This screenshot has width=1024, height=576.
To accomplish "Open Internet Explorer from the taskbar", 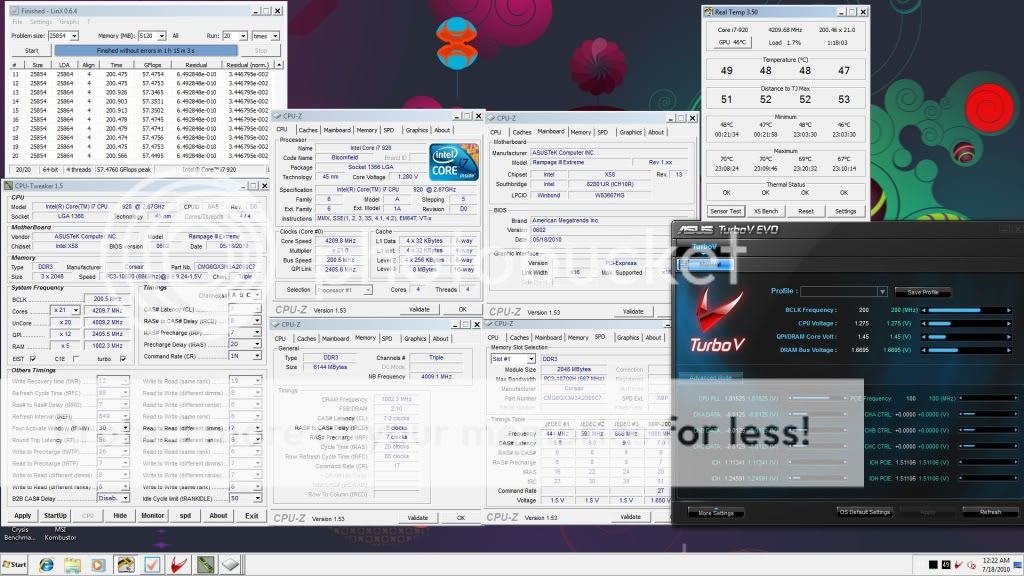I will (46, 564).
